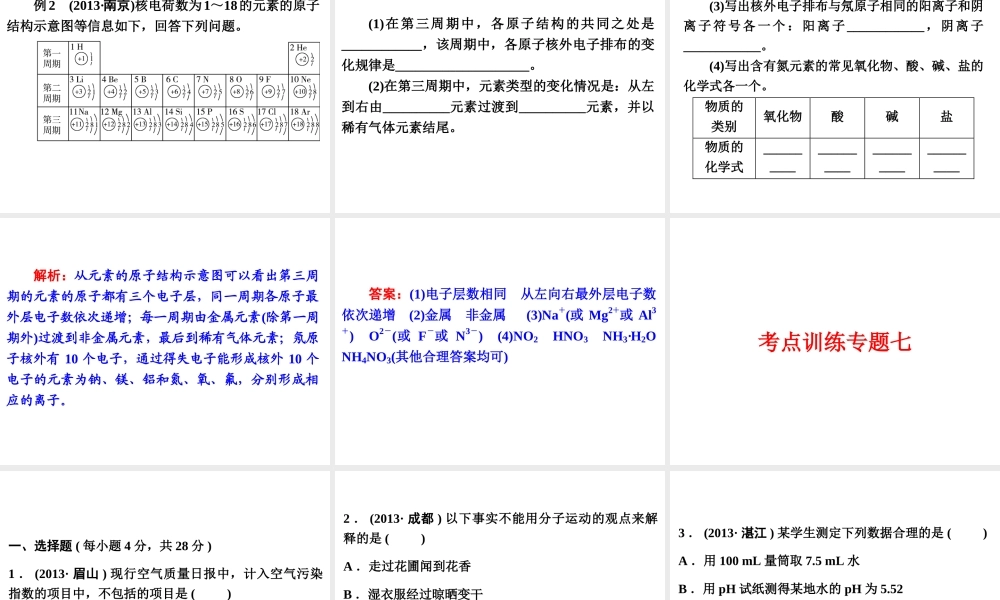Click the 18 Ar element cell
The height and width of the screenshot is (600, 1000).
point(304,122)
